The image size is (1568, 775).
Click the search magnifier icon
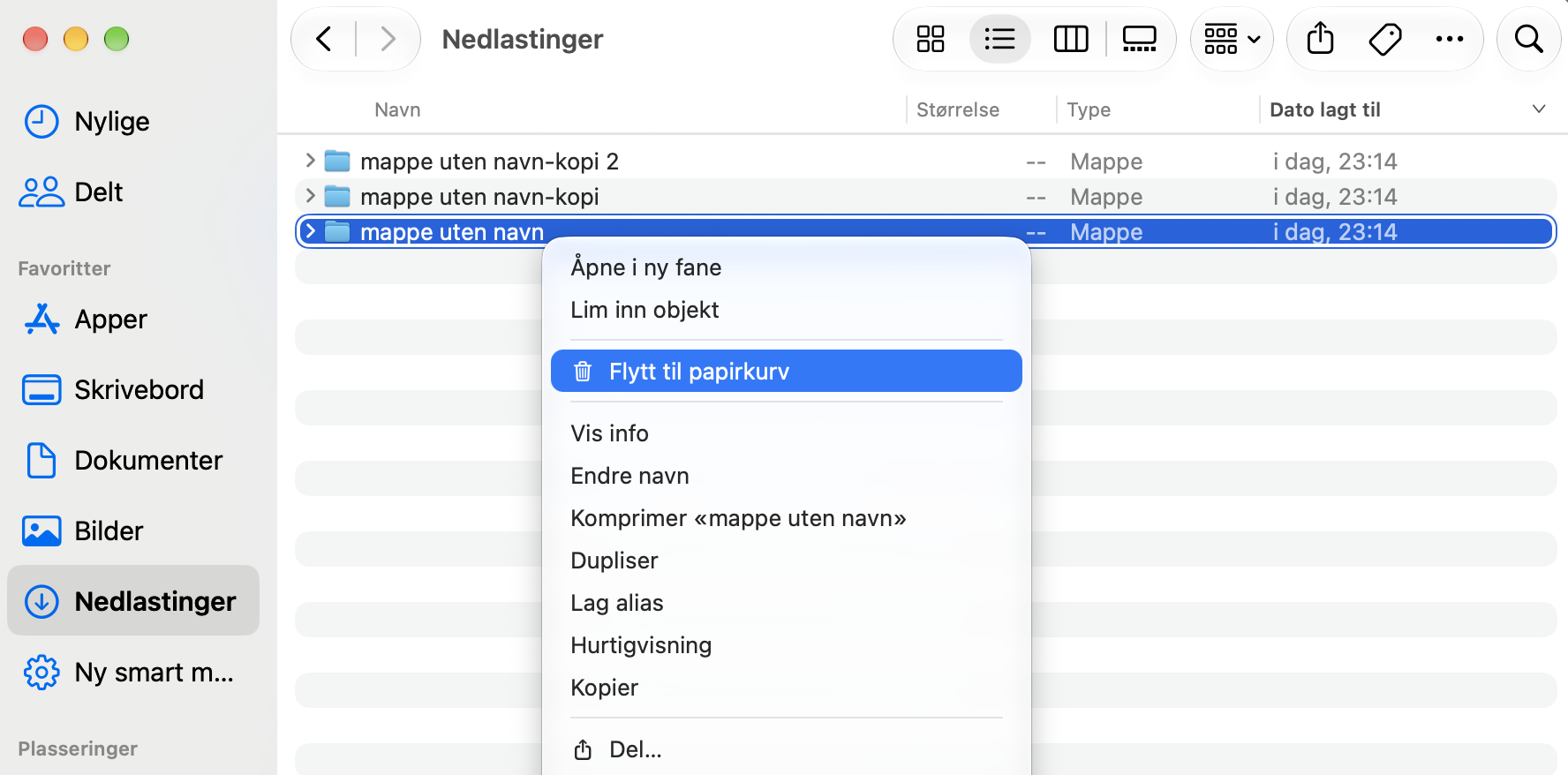click(1529, 39)
